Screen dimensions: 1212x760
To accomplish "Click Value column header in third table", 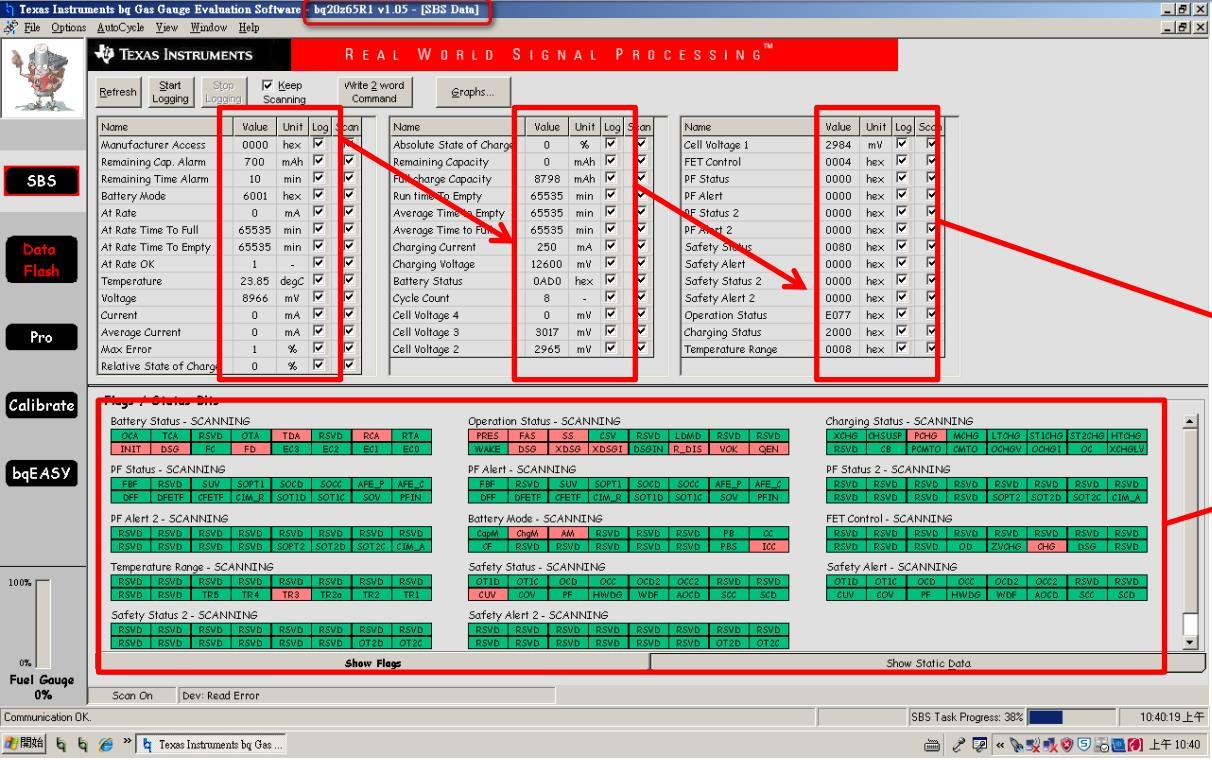I will tap(838, 127).
